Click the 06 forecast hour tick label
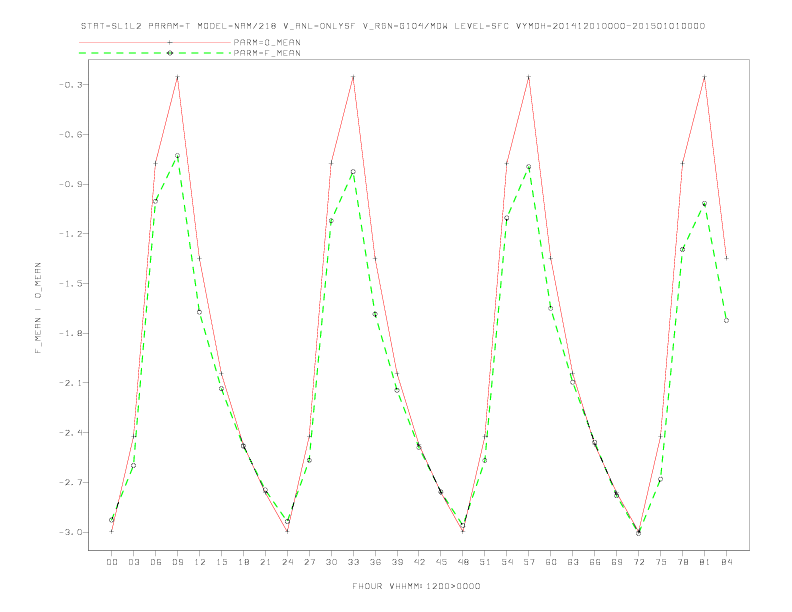Image resolution: width=792 pixels, height=612 pixels. click(x=156, y=562)
